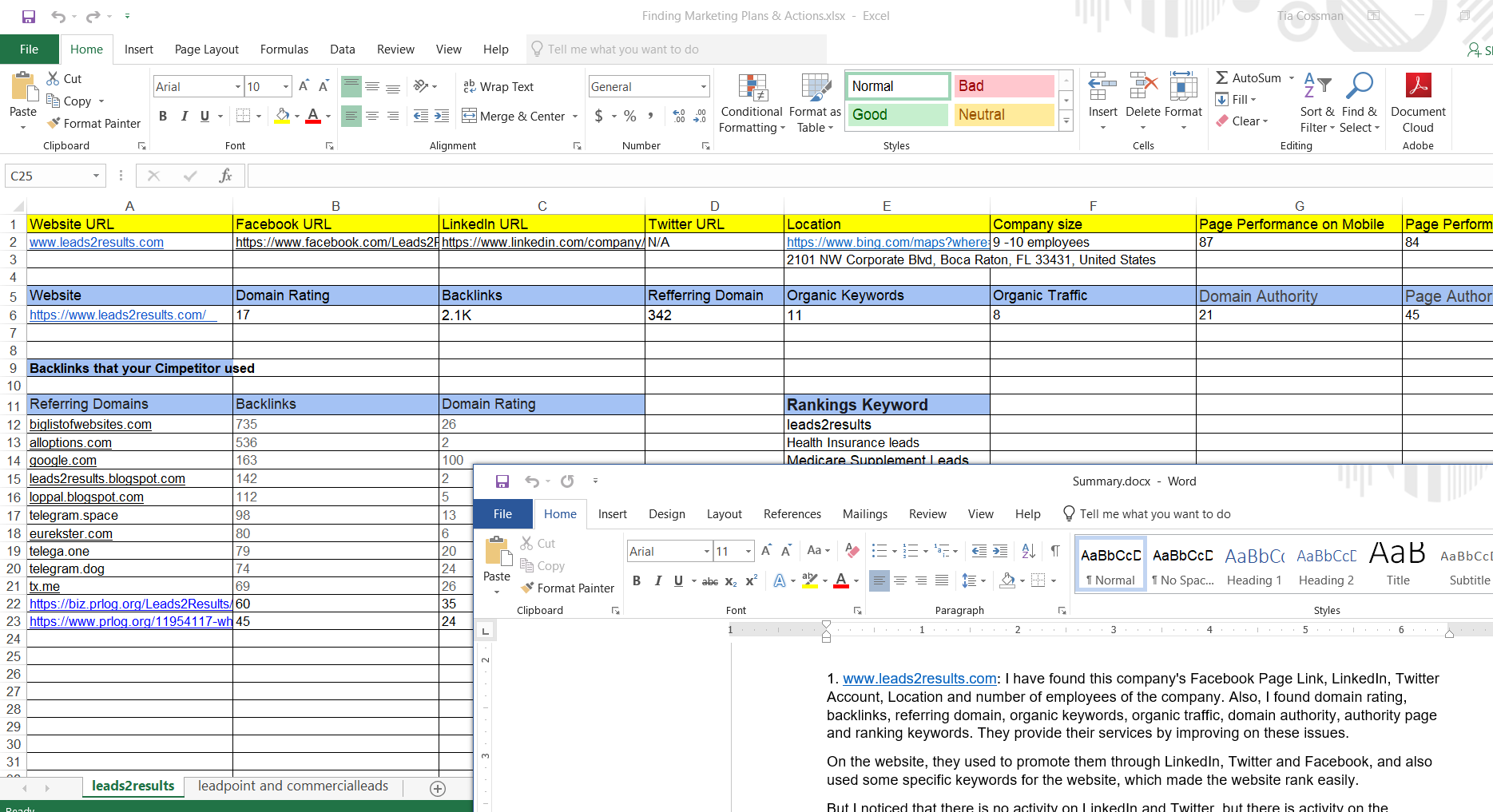Expand the Excel cell styles gallery

coord(1066,121)
